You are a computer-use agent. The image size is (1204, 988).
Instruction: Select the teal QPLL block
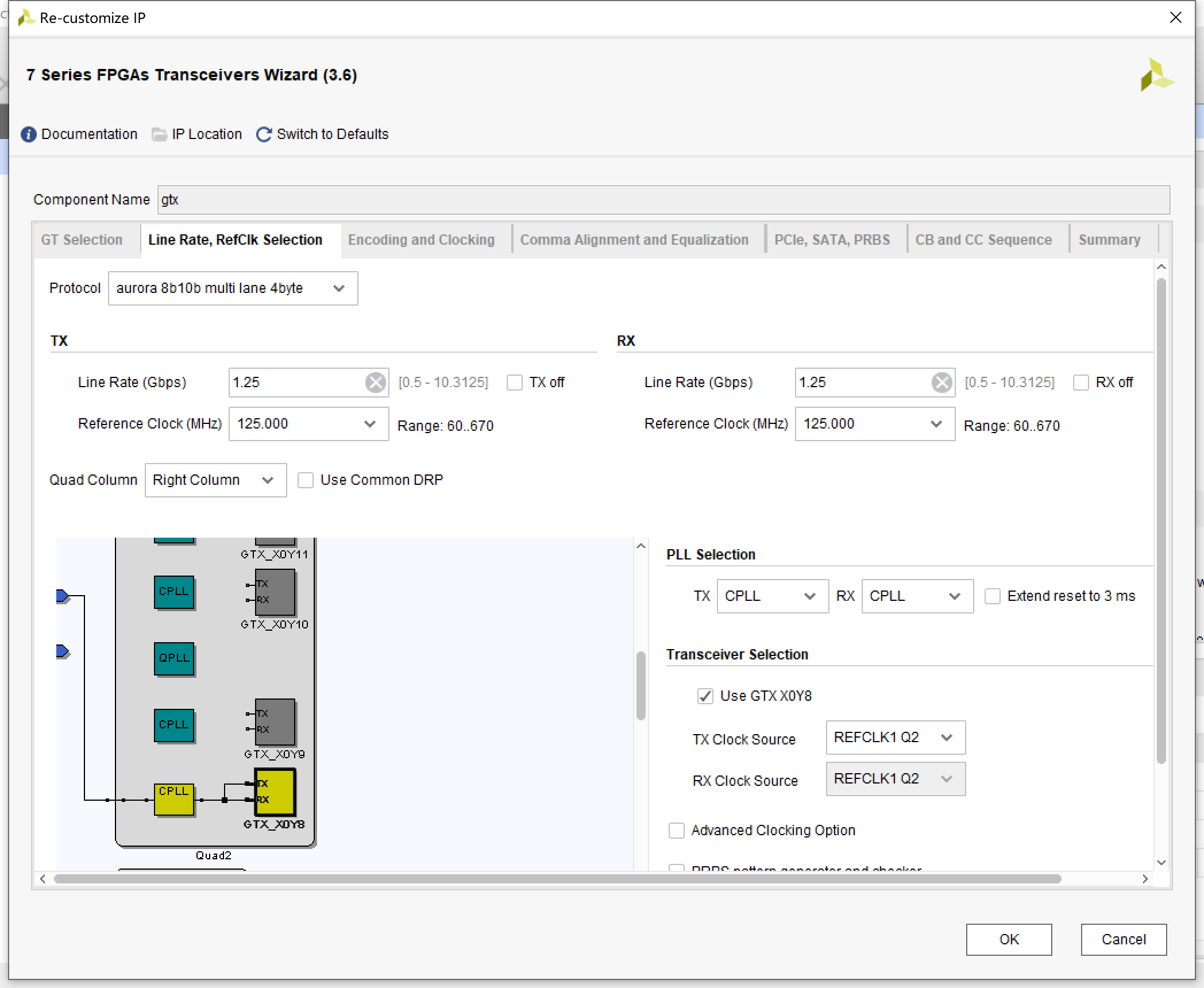(x=173, y=658)
